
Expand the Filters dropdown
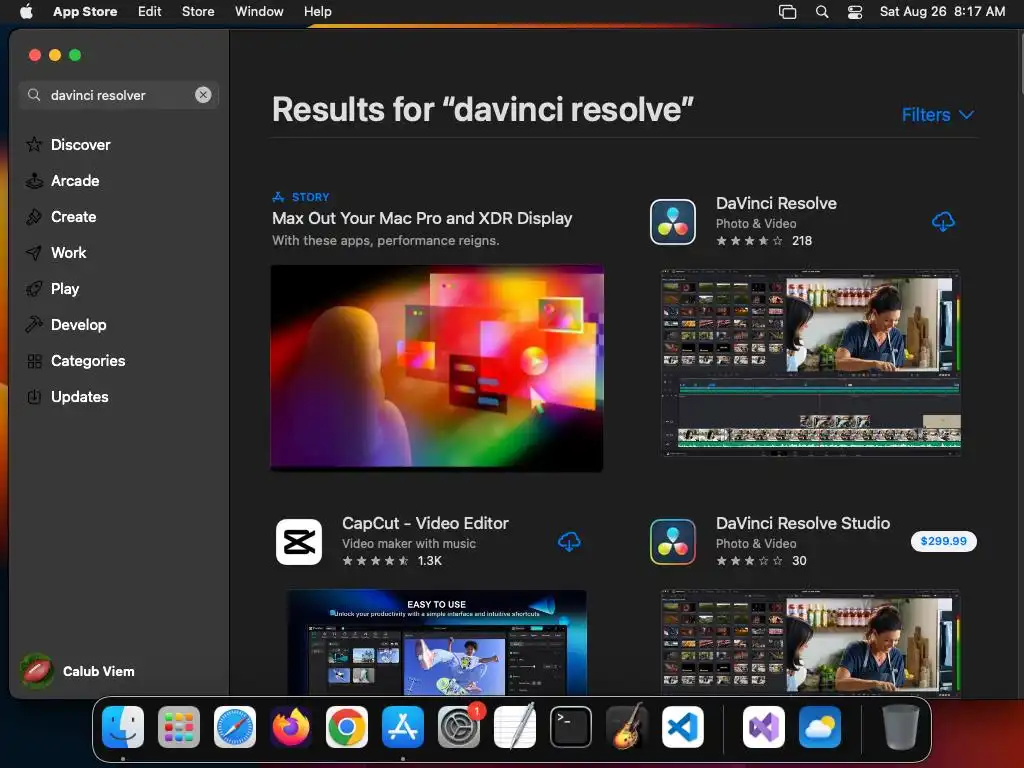click(938, 115)
